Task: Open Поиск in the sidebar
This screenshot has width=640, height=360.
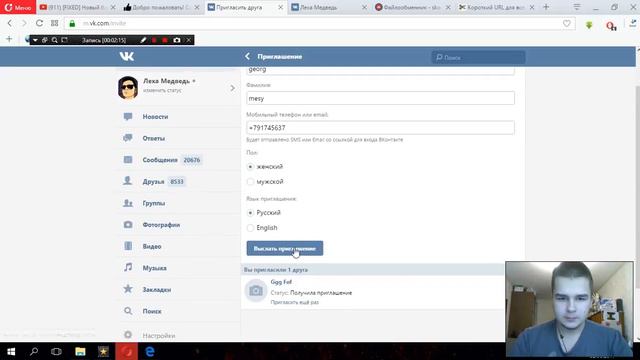Action: [x=179, y=311]
